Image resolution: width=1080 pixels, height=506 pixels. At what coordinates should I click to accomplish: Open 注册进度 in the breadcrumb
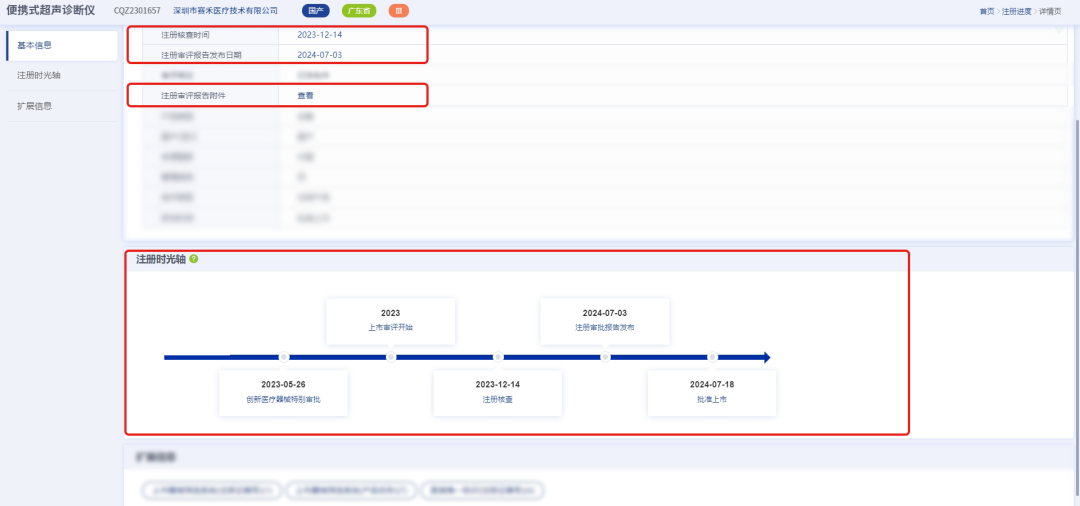[1017, 11]
